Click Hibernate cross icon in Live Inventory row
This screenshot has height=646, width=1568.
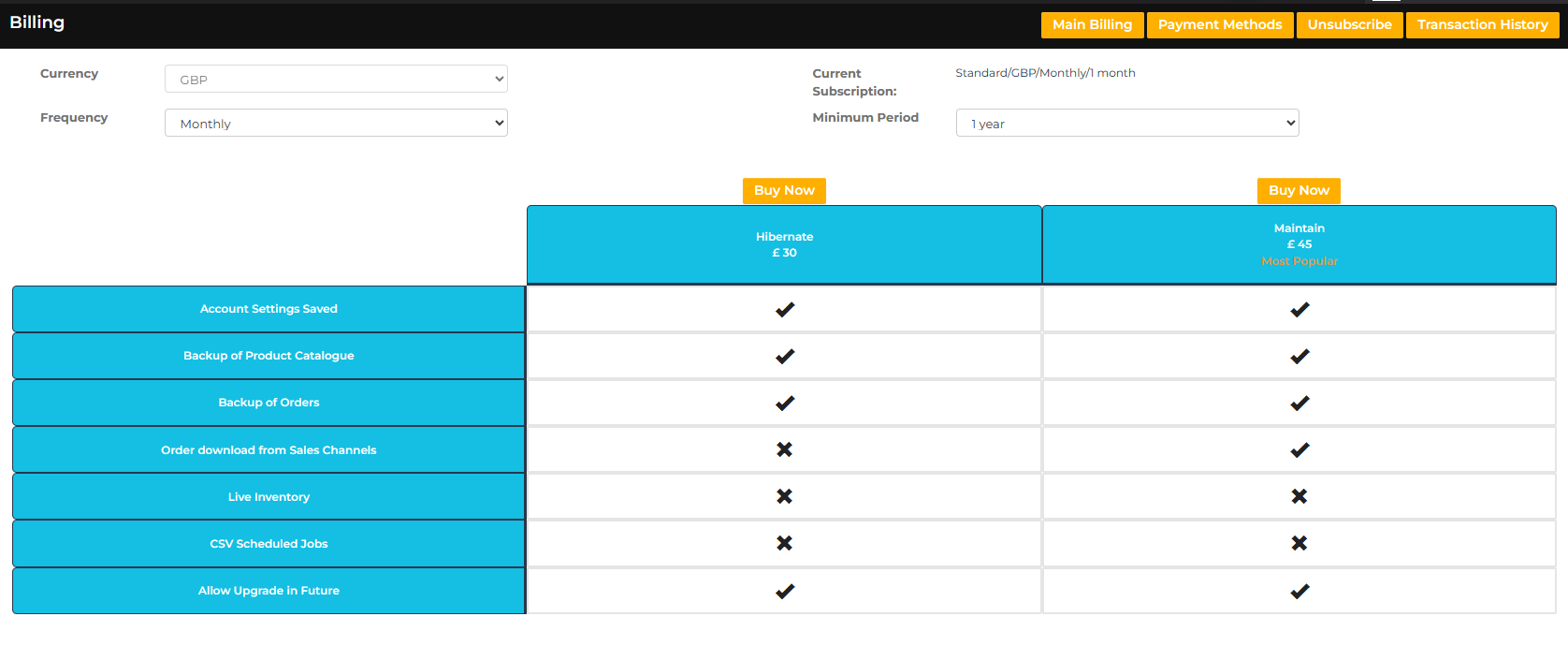784,496
